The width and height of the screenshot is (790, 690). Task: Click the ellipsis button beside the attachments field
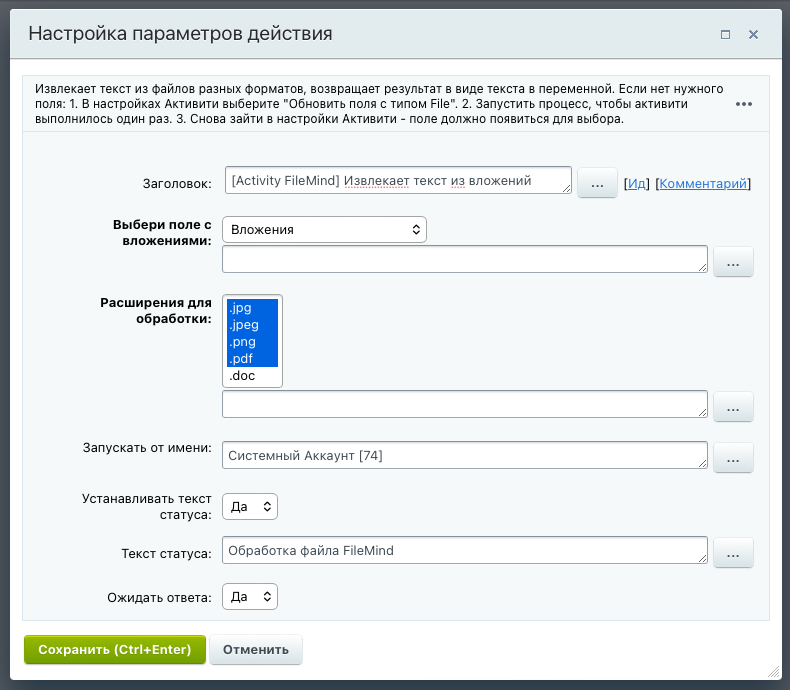(x=733, y=262)
